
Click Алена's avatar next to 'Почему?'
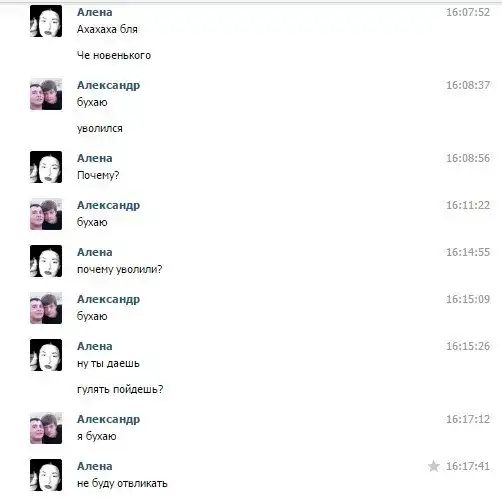click(46, 167)
